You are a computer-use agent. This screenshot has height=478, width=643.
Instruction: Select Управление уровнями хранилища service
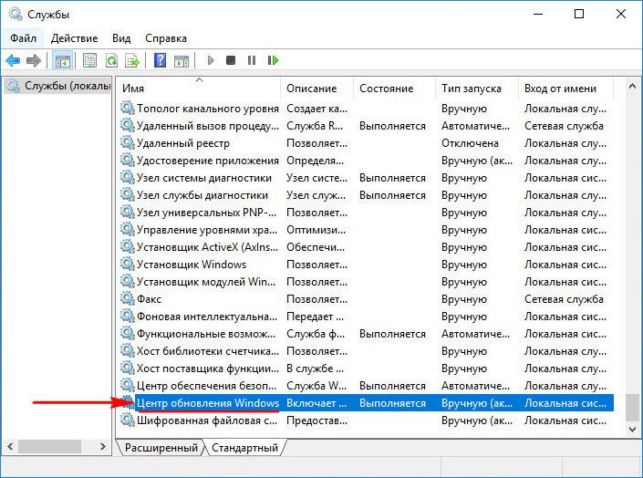tap(367, 230)
